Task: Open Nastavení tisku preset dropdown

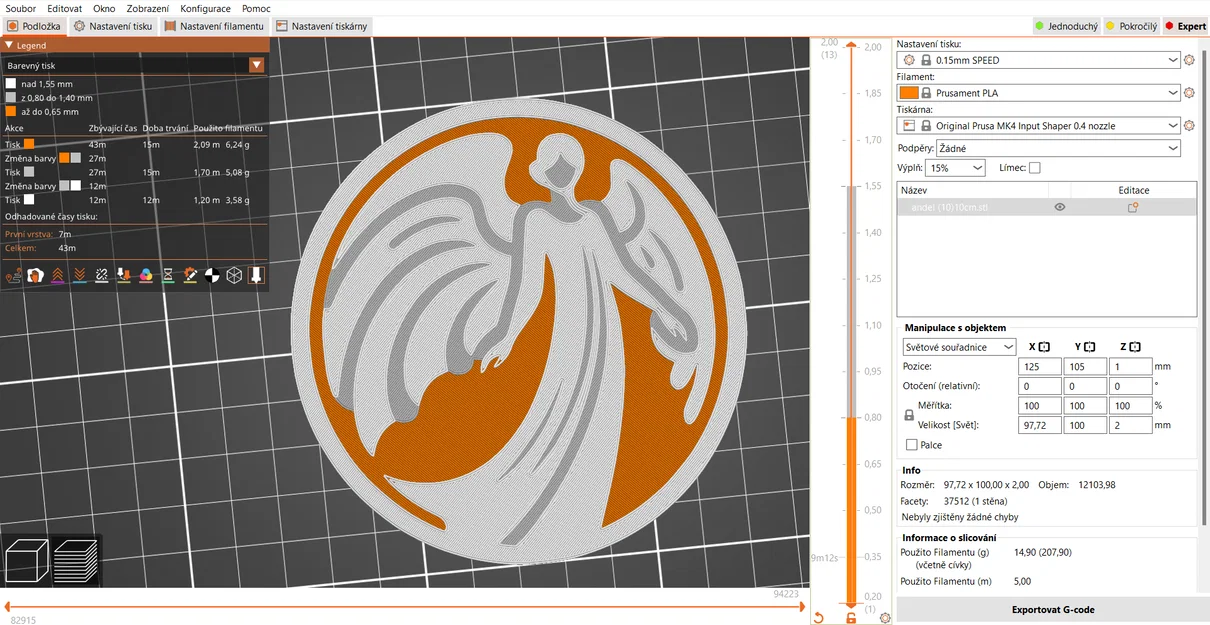Action: click(1039, 60)
